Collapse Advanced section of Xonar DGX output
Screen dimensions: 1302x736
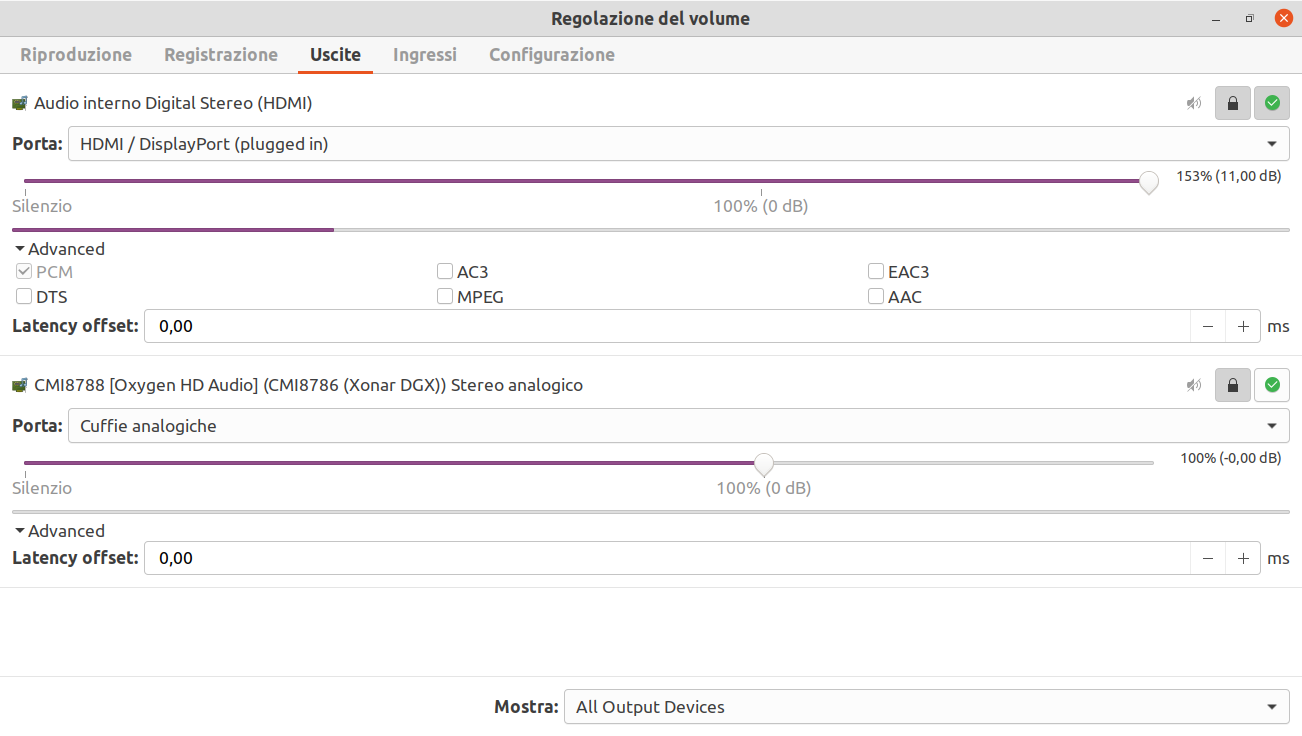[x=59, y=531]
